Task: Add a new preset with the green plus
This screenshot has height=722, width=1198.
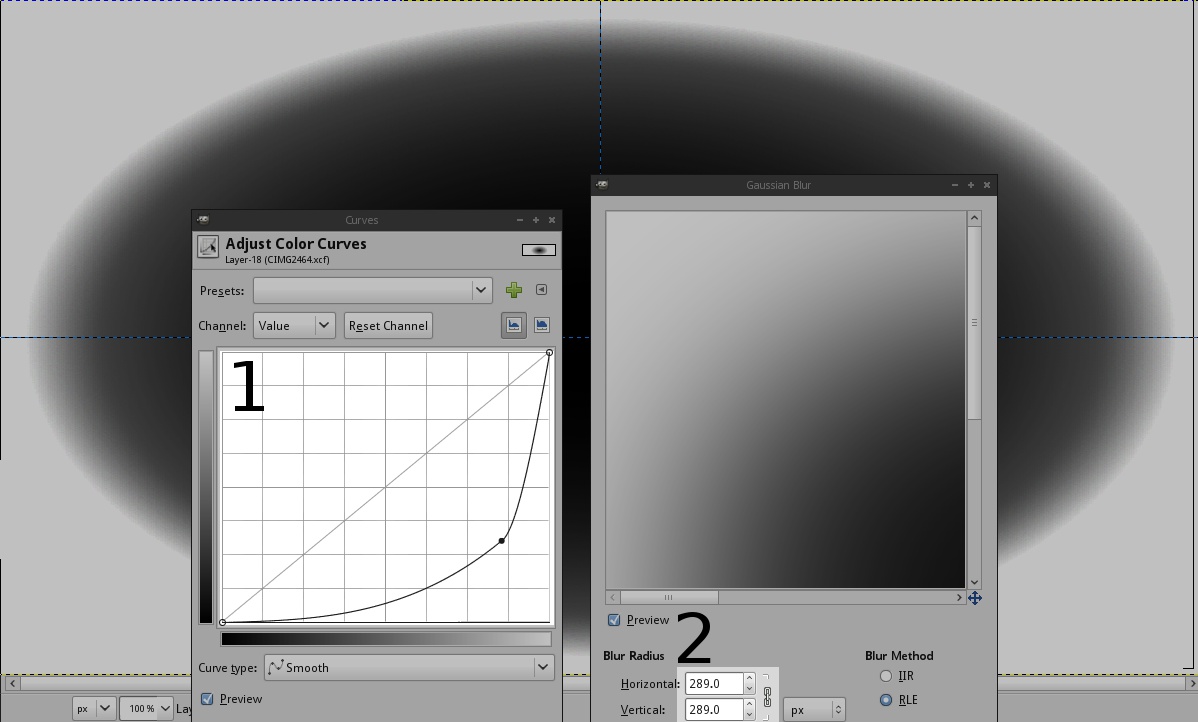Action: 514,290
